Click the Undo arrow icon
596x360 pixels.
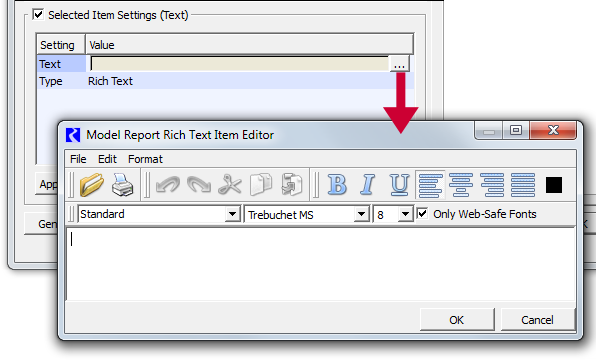pos(168,185)
